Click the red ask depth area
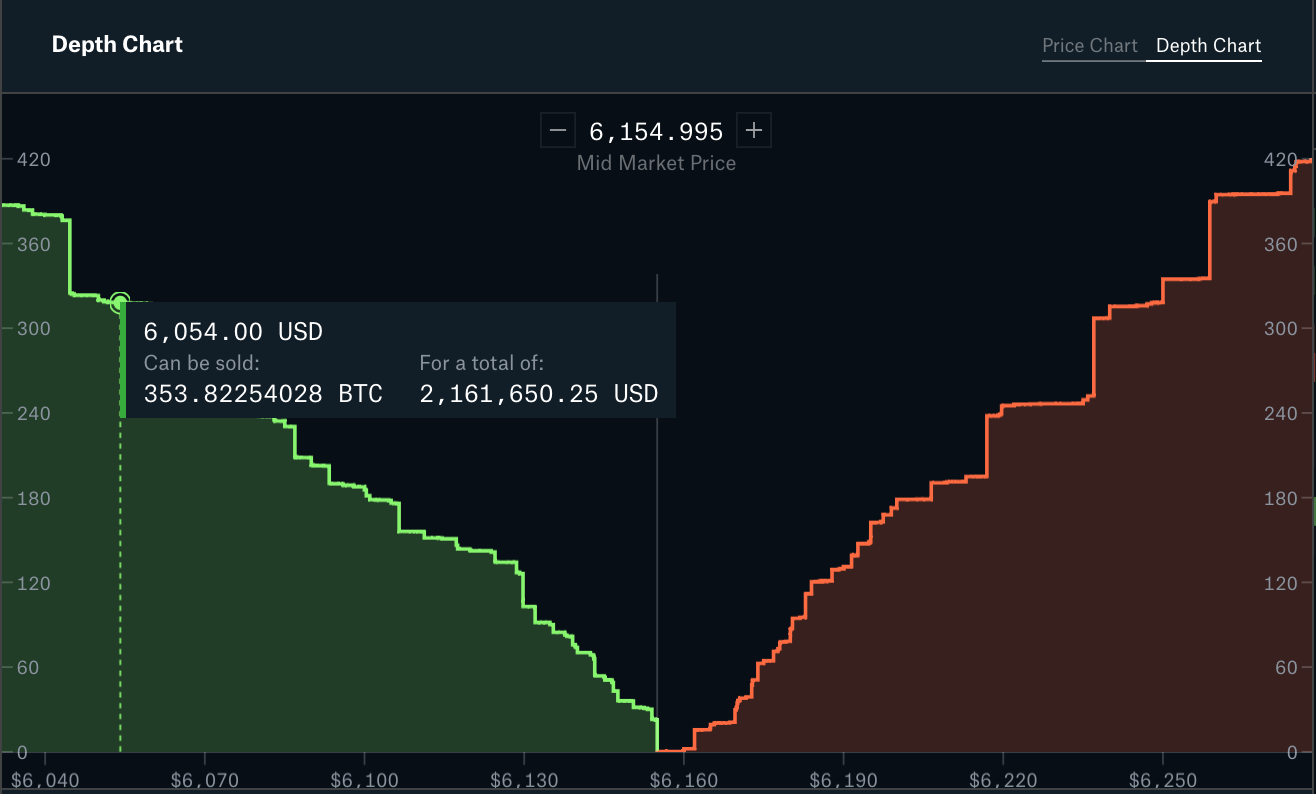 point(1050,600)
